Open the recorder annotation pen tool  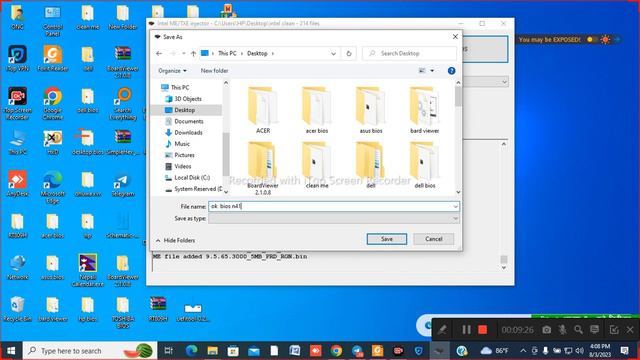(442, 329)
